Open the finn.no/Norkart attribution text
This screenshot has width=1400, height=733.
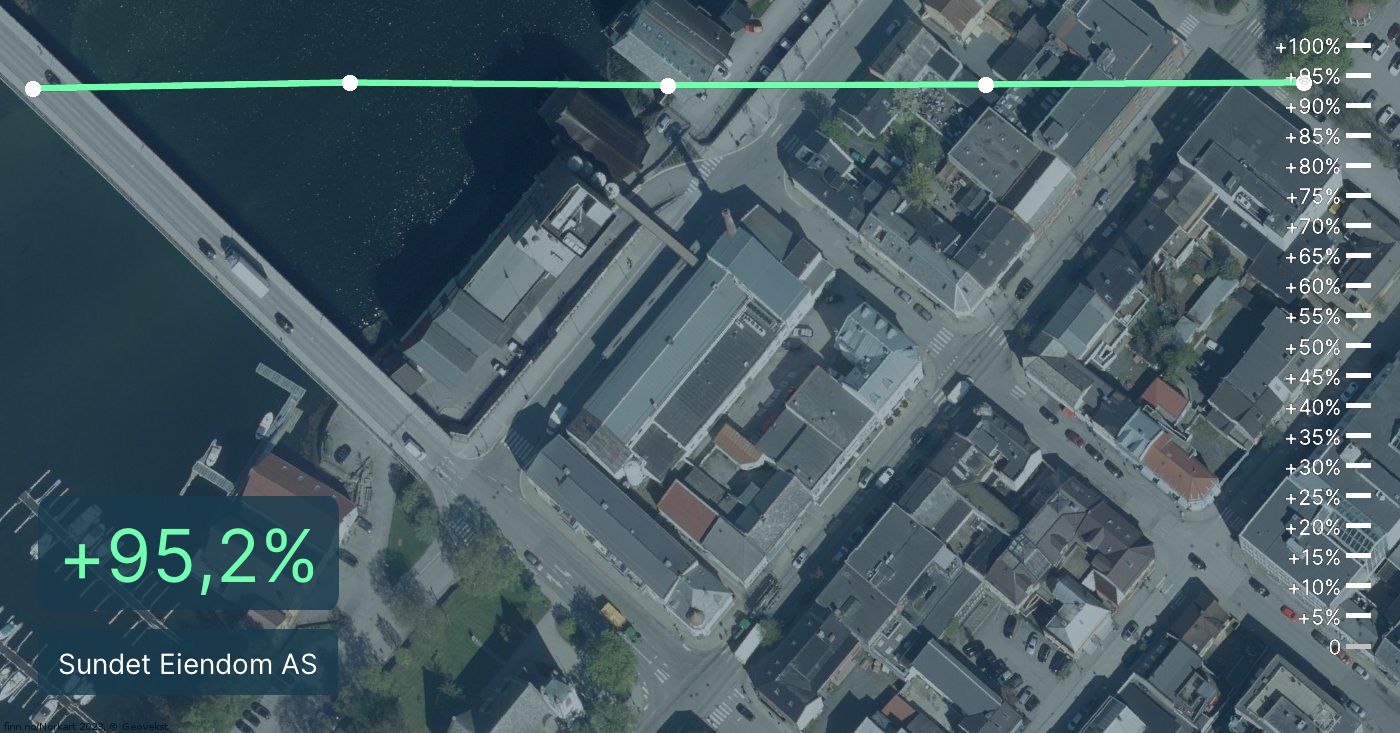click(x=85, y=726)
